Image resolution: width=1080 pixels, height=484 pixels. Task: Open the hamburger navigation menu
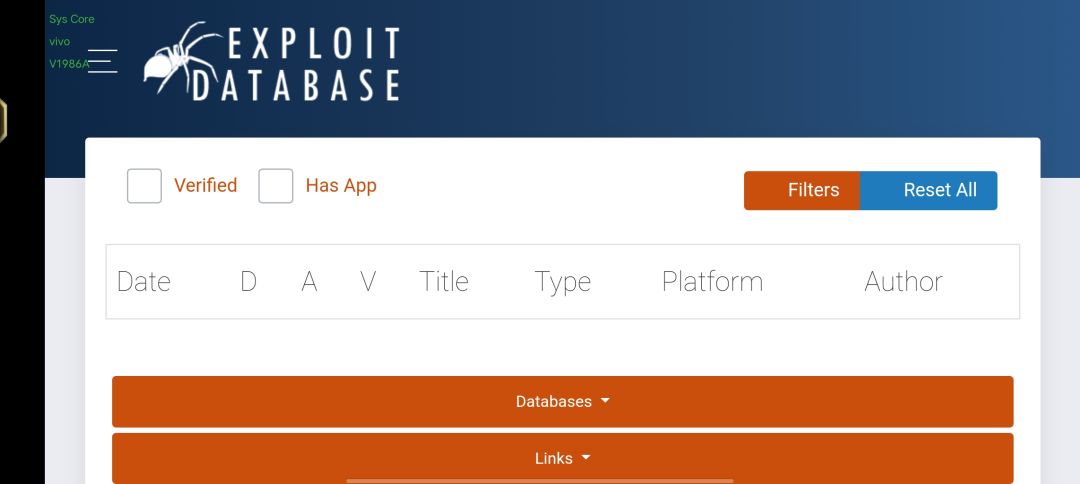click(103, 61)
